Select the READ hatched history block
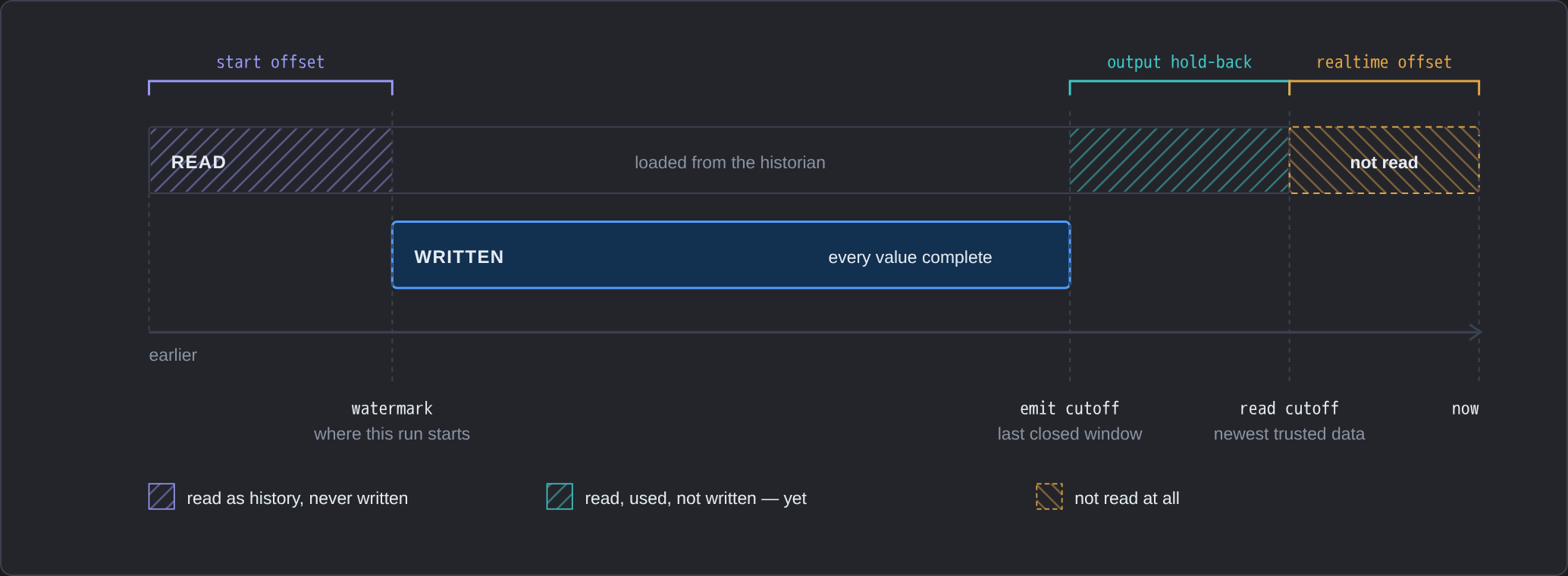 click(271, 160)
